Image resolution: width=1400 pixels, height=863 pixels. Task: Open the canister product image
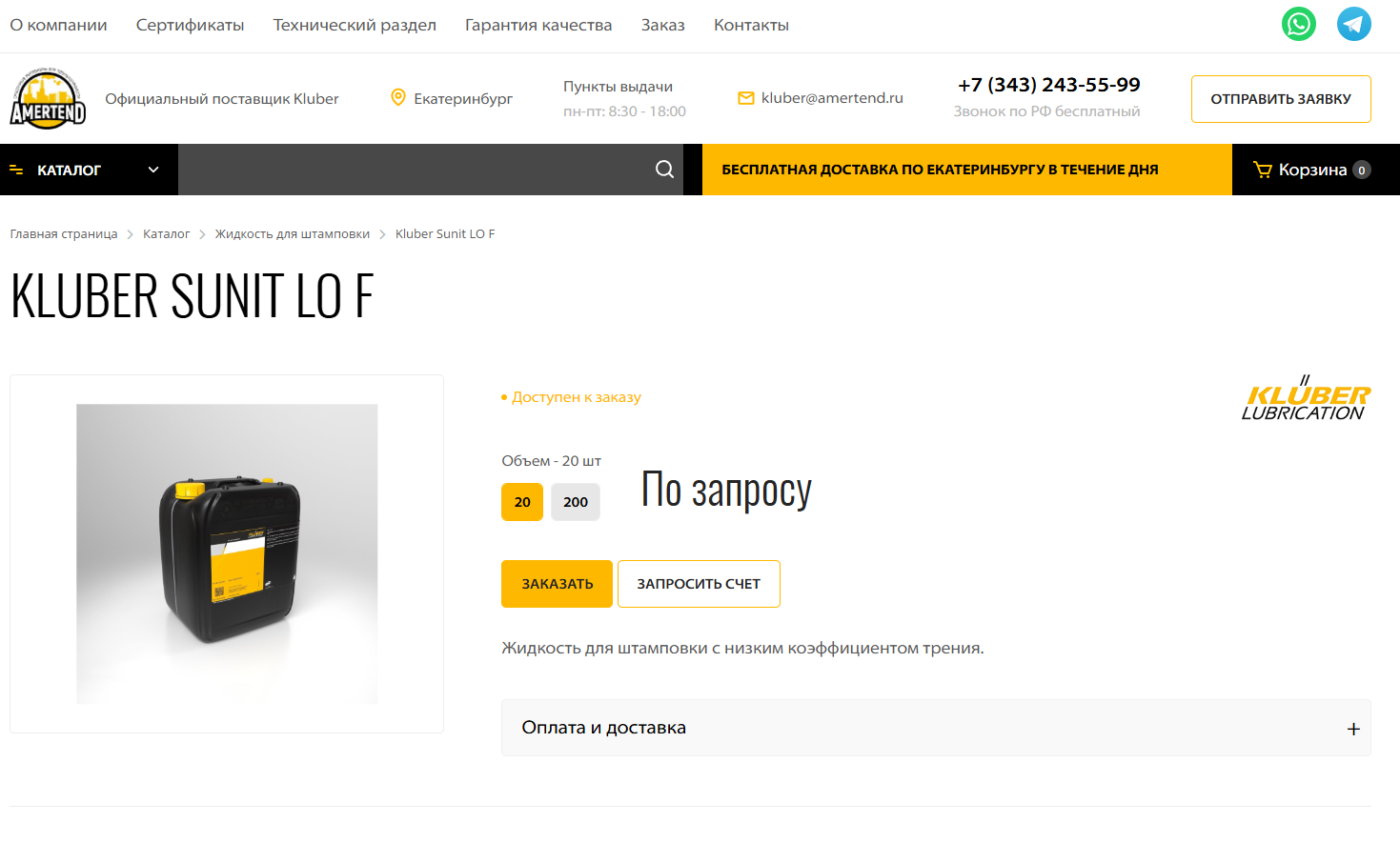227,553
